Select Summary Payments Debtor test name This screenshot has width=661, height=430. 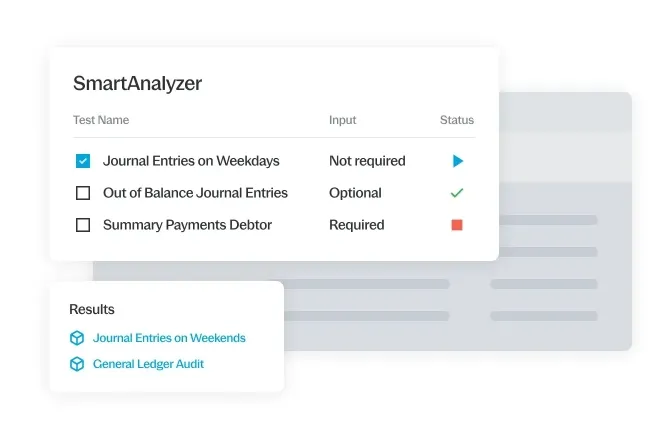point(188,225)
